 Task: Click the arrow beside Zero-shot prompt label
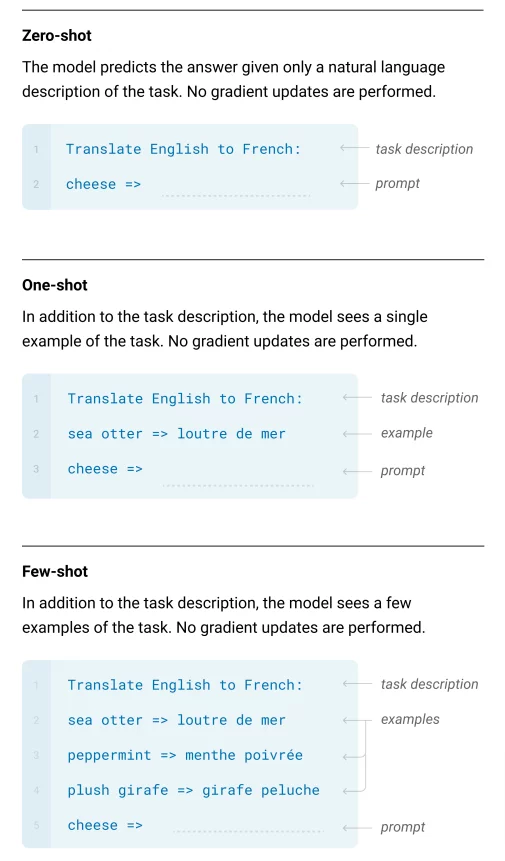pyautogui.click(x=354, y=183)
